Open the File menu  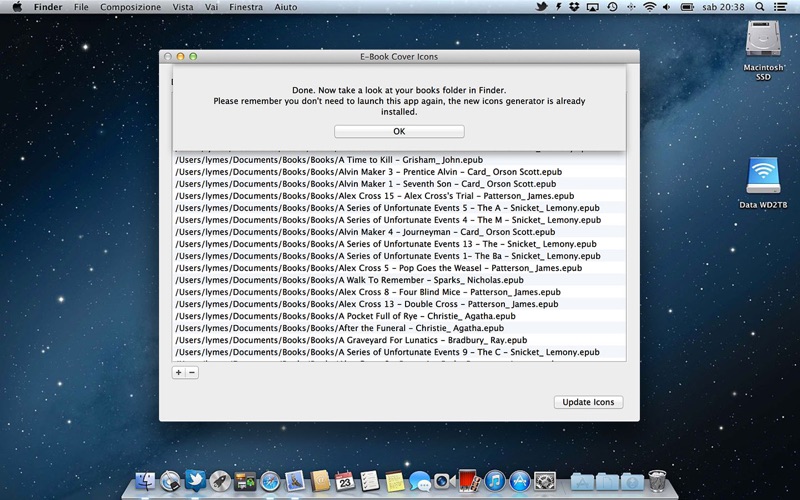click(x=81, y=7)
